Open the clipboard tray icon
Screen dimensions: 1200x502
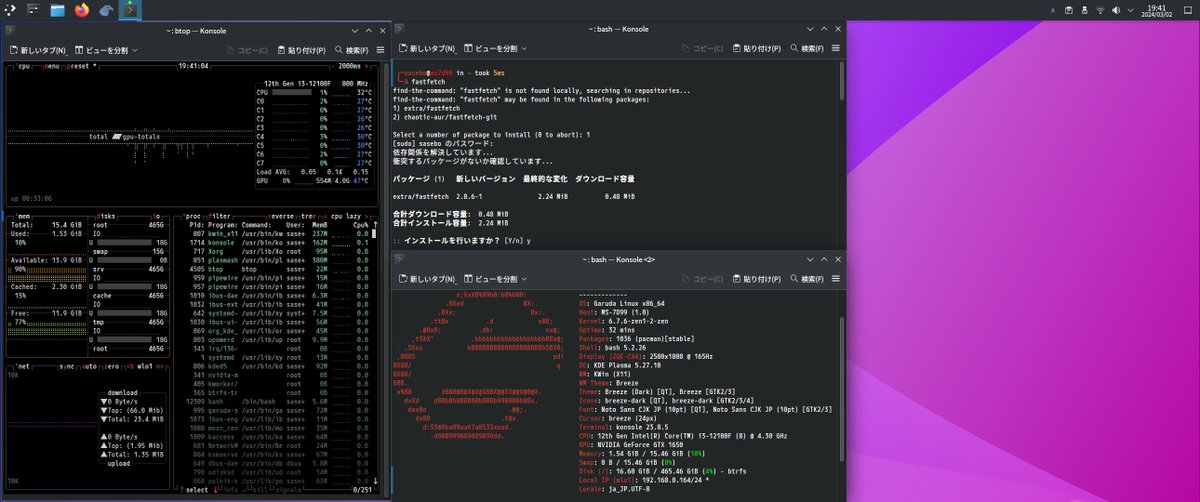1069,10
